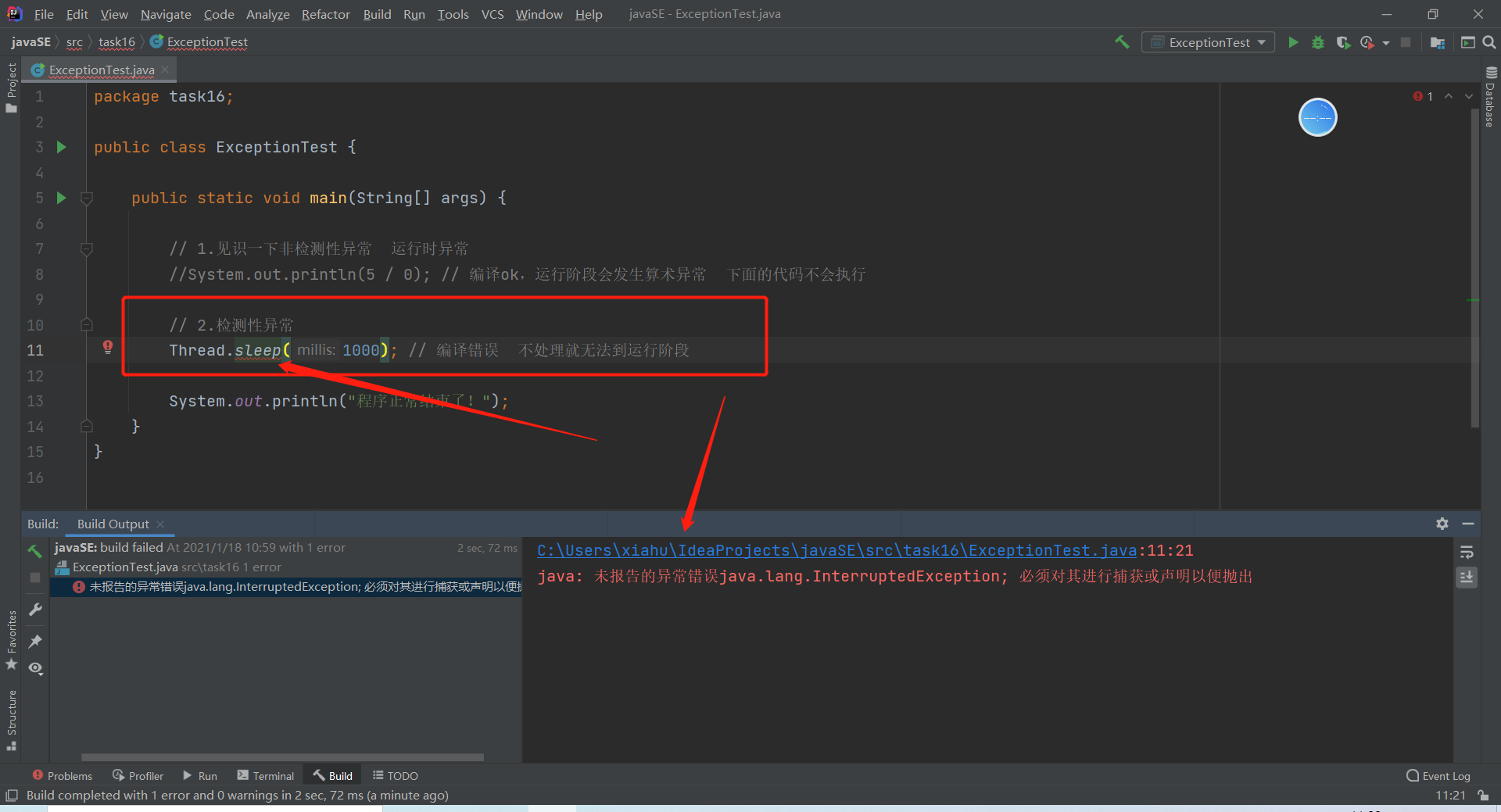
Task: Click the horizontal scrollbar in build tree
Action: (x=282, y=757)
